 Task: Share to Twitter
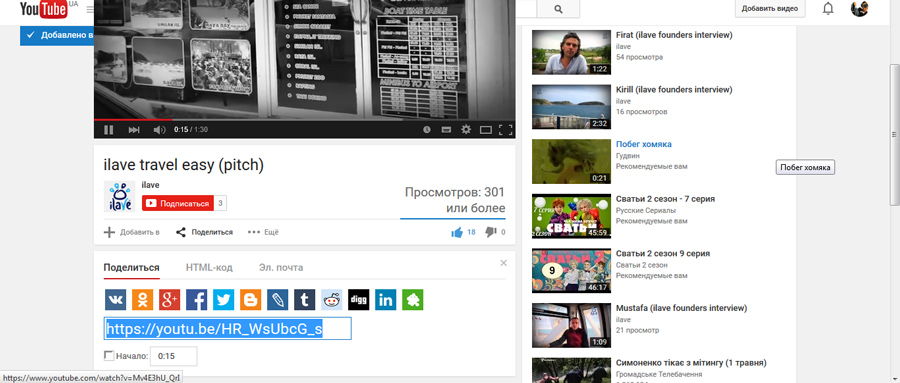(223, 300)
